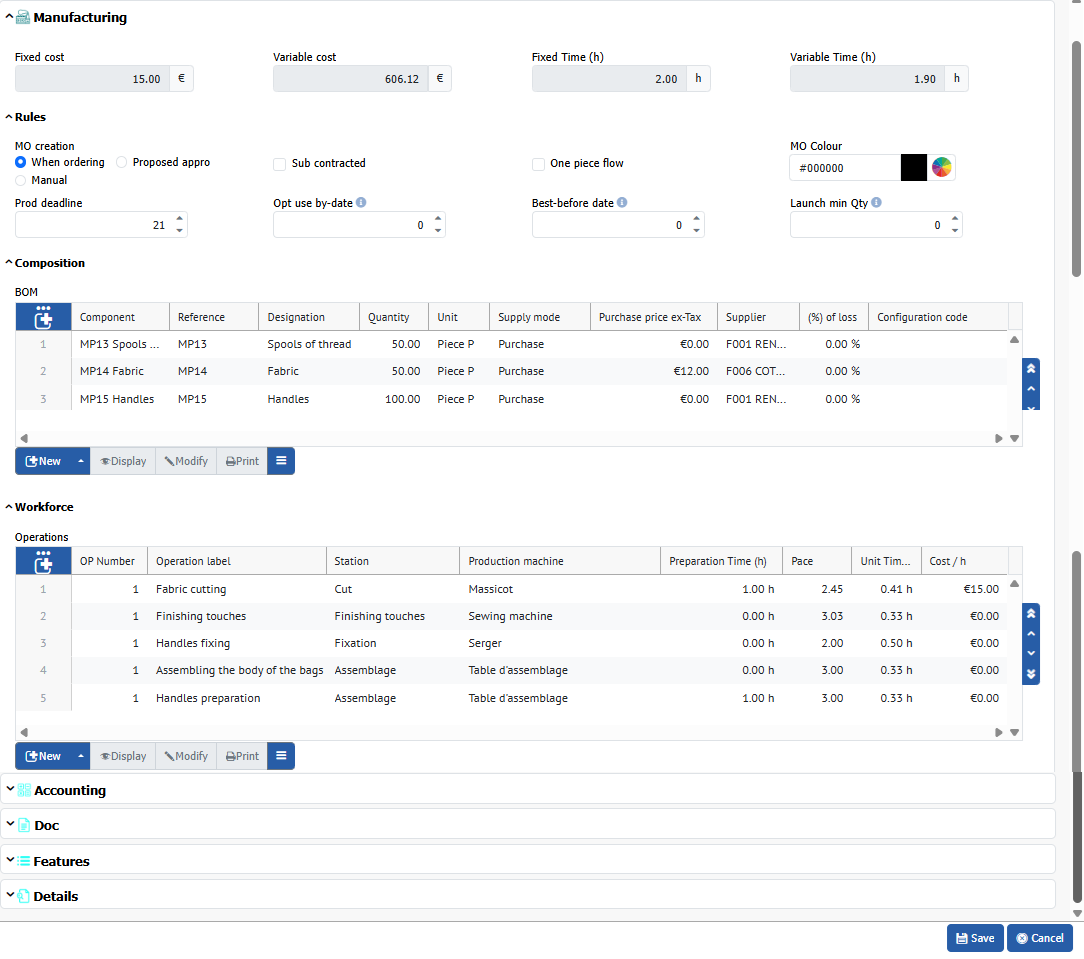1084x959 pixels.
Task: Expand the Features section
Action: 60,861
